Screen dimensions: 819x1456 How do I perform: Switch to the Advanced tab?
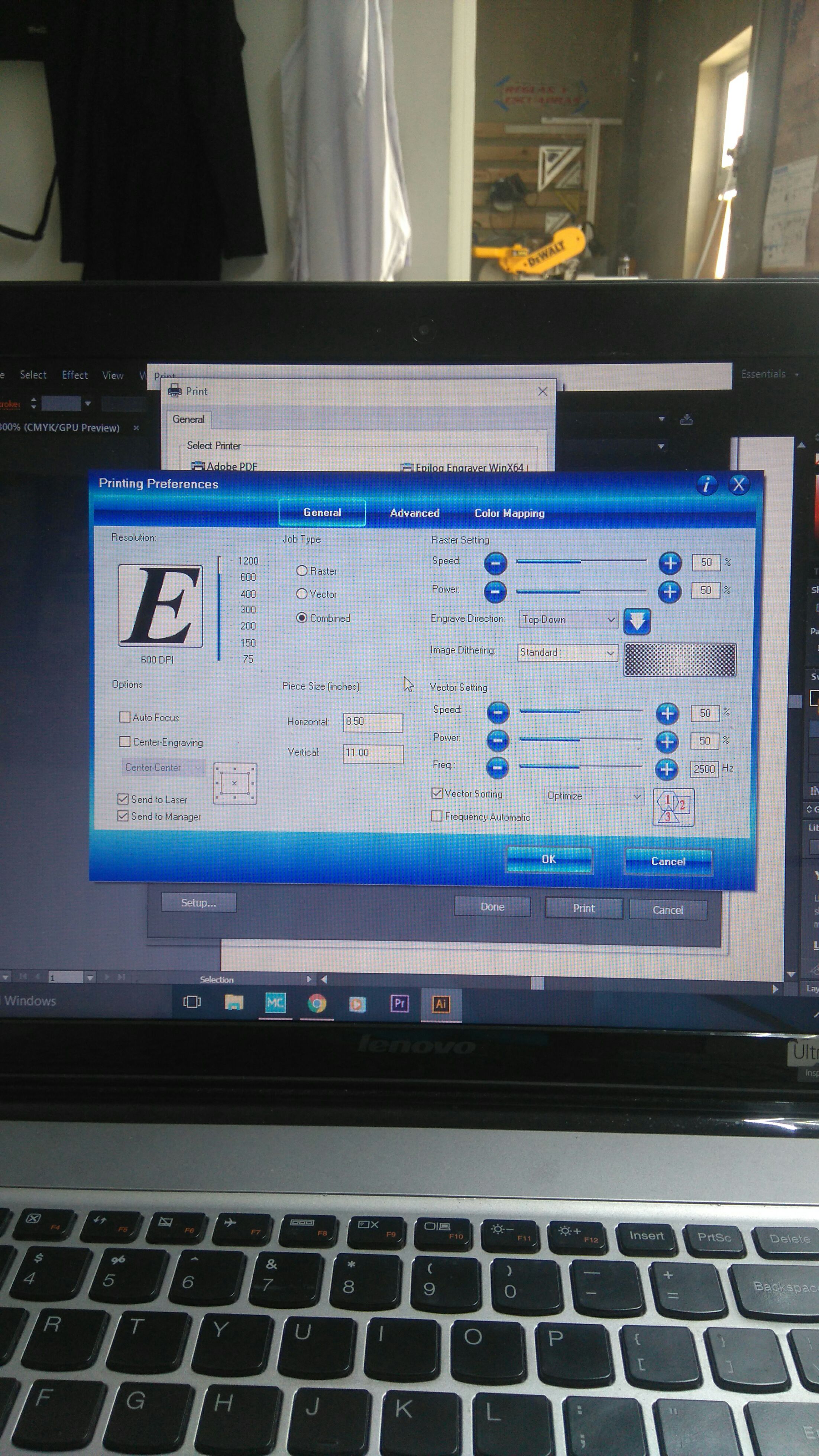click(415, 513)
